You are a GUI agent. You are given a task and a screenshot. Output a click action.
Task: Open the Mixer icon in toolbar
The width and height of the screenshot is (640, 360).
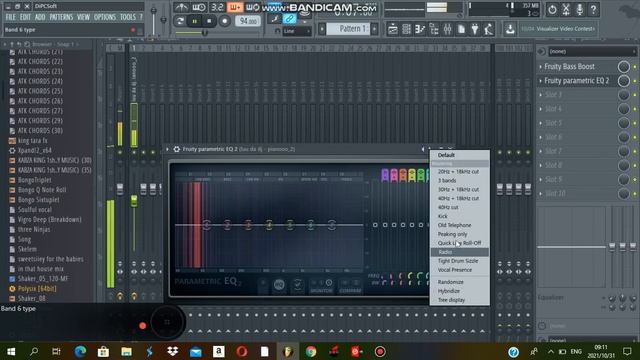click(x=447, y=29)
